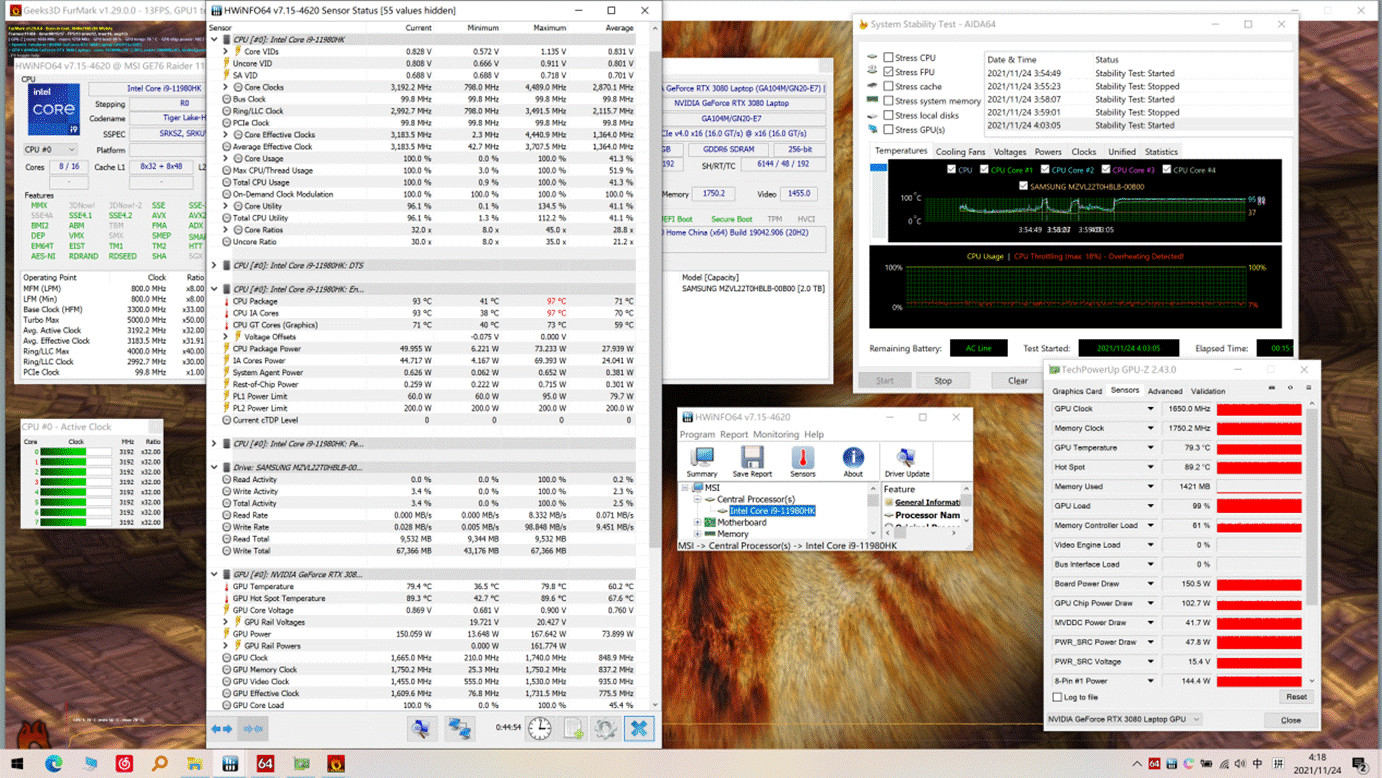Open Sensors via the HWiNFO64 thermometer icon
1382x778 pixels.
[x=802, y=462]
